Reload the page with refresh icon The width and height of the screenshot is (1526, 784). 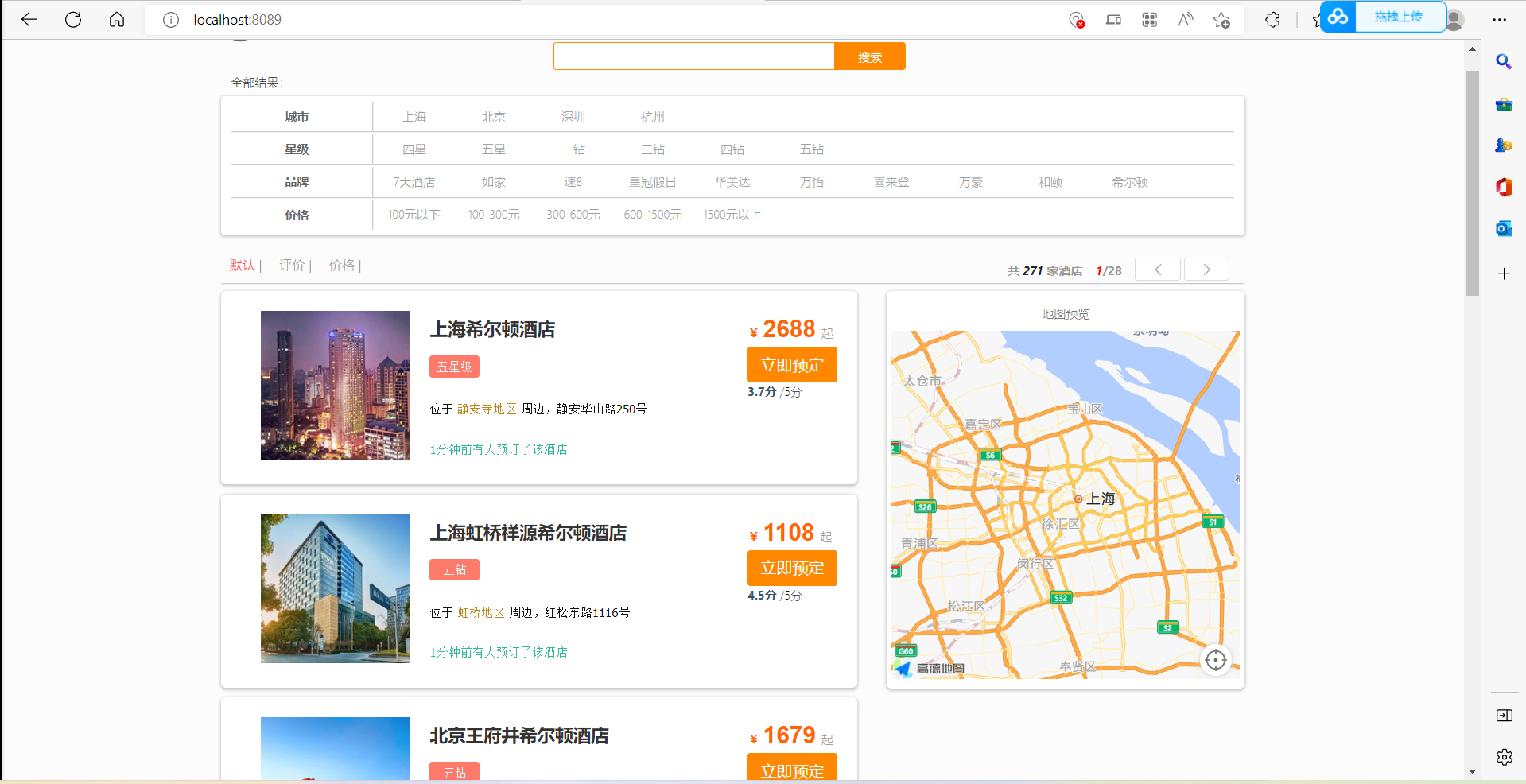coord(73,20)
